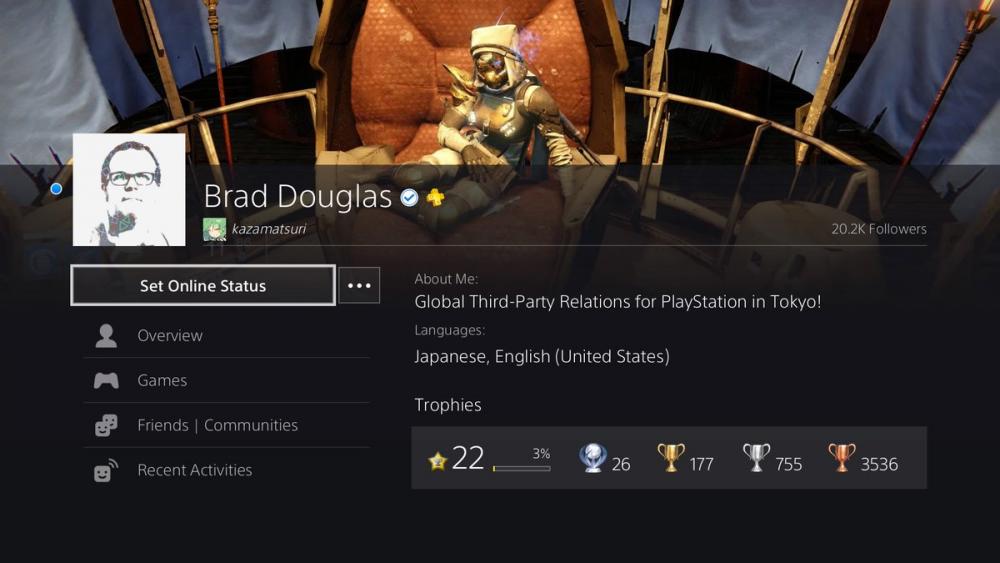This screenshot has height=563, width=1000.
Task: Click the PlayStation Plus gold icon
Action: pos(436,198)
